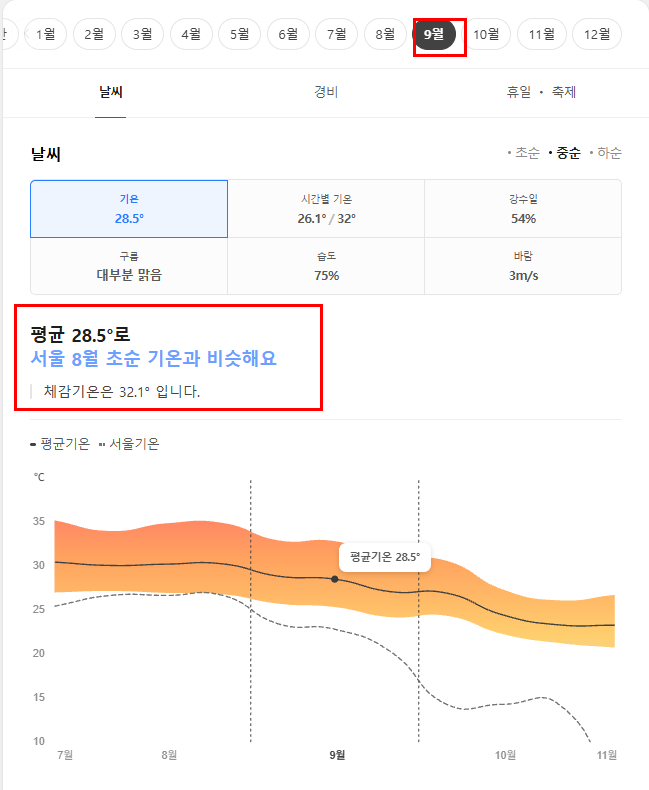Select the 7월 month chip
Image resolution: width=649 pixels, height=790 pixels.
click(x=337, y=34)
